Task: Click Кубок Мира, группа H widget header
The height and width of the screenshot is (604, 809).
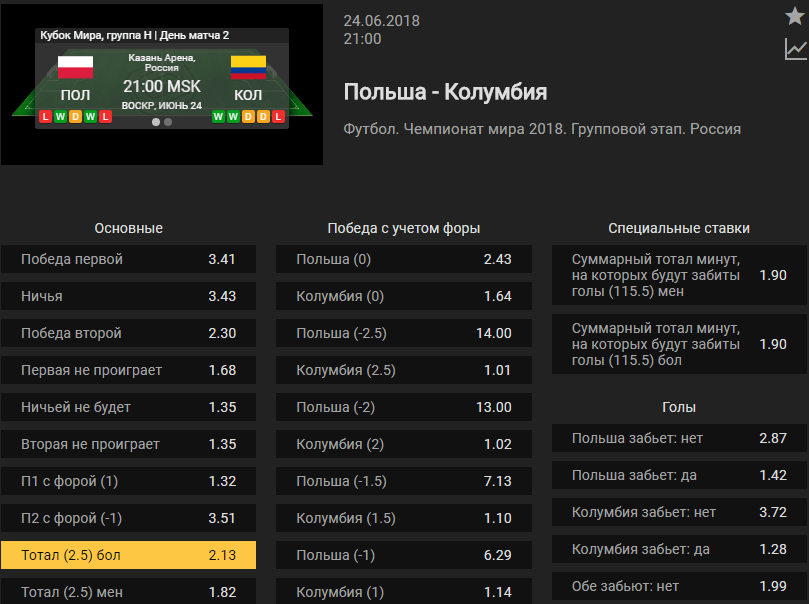Action: pos(135,35)
